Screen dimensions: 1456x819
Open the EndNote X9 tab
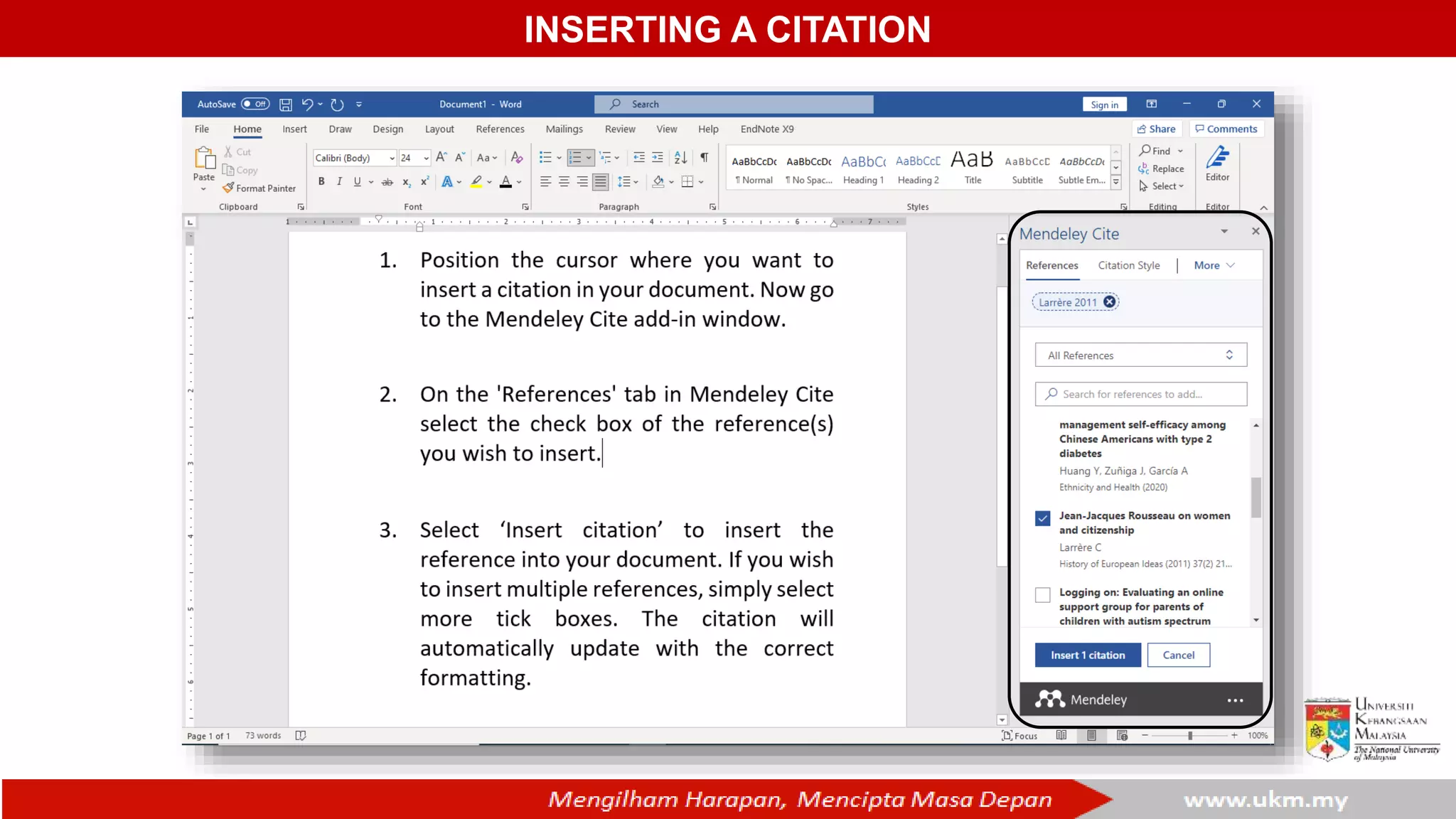(767, 129)
